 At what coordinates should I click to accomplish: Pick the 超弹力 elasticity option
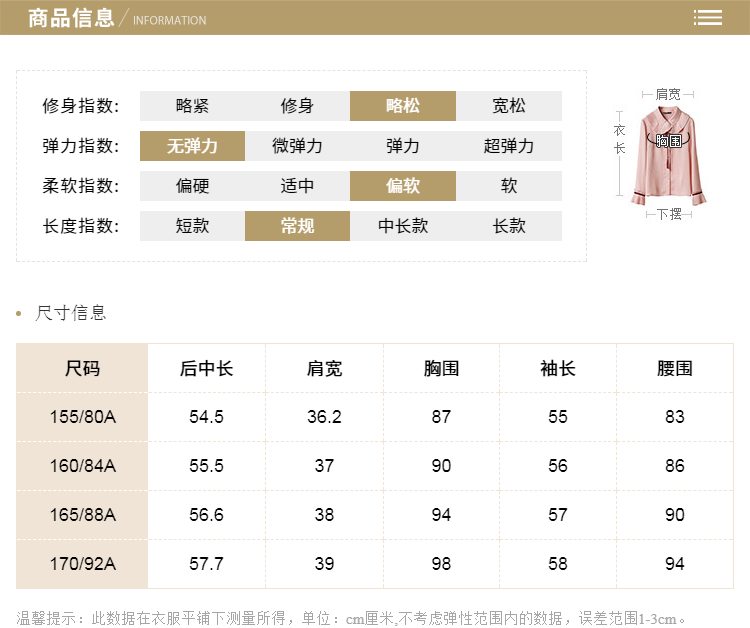[x=508, y=146]
